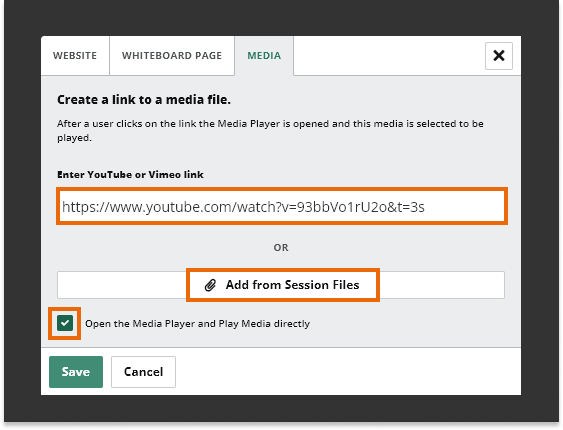
Task: Save the media link
Action: (x=76, y=372)
